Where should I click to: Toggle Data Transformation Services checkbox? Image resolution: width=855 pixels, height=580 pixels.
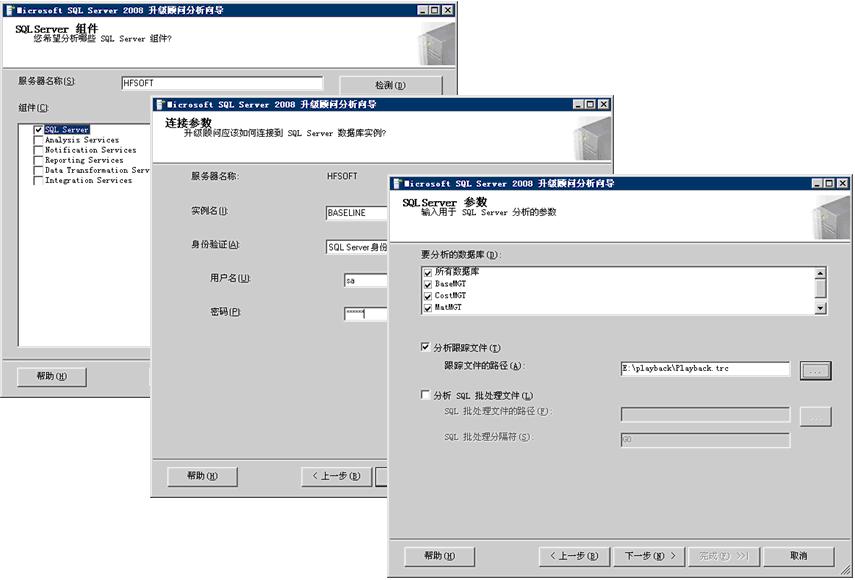[x=38, y=170]
